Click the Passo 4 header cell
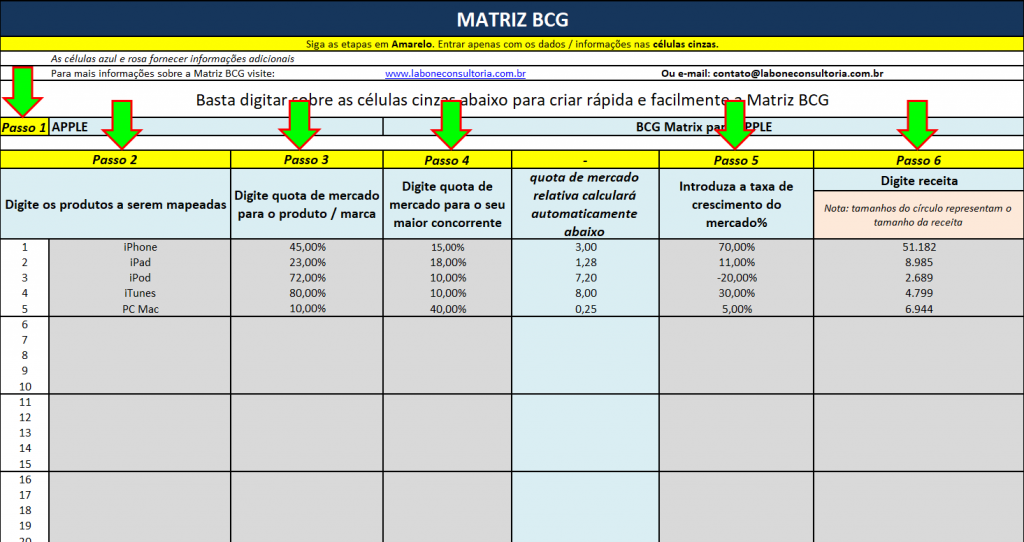This screenshot has width=1024, height=542. click(447, 160)
